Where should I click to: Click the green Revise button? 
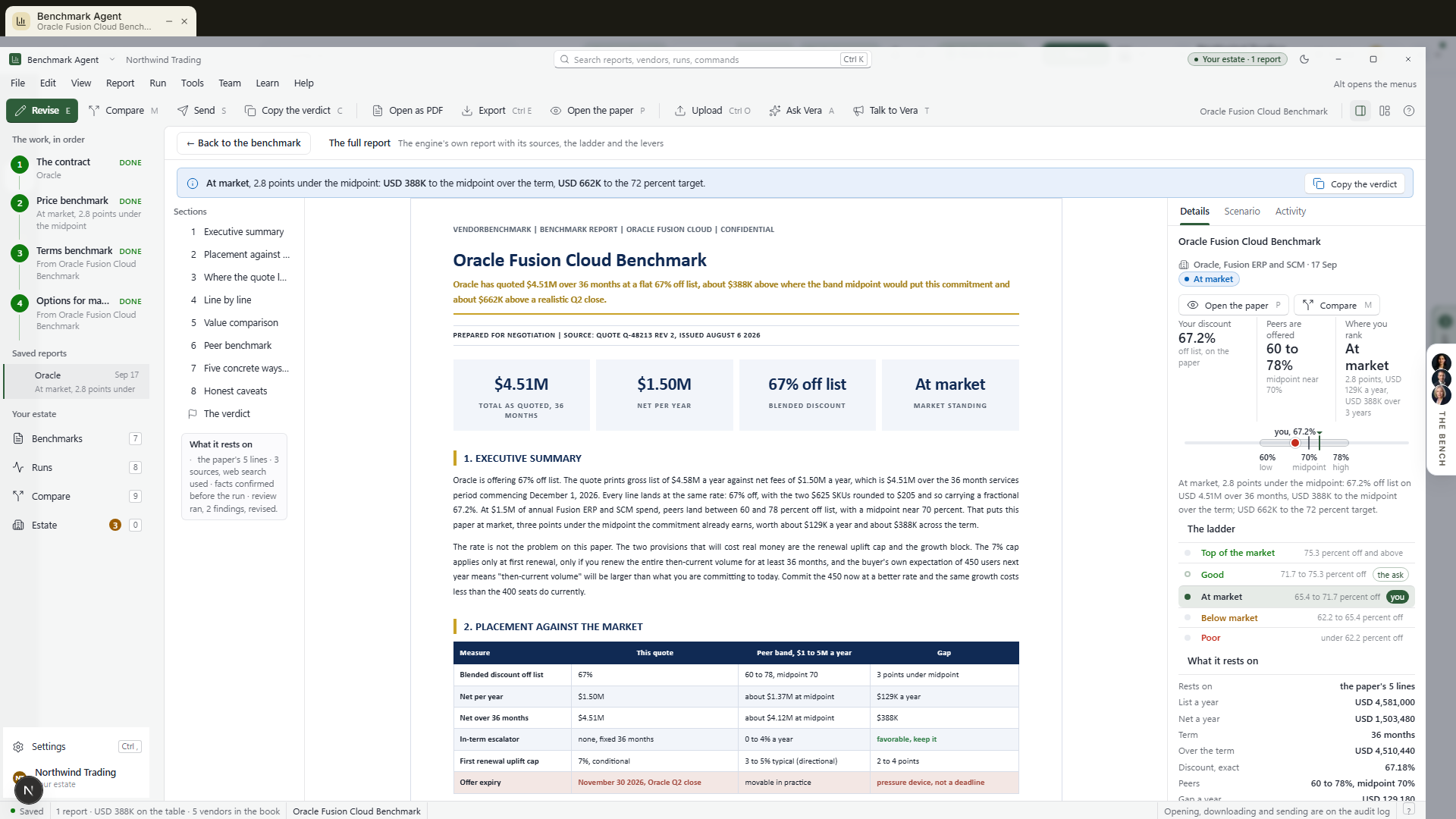42,111
